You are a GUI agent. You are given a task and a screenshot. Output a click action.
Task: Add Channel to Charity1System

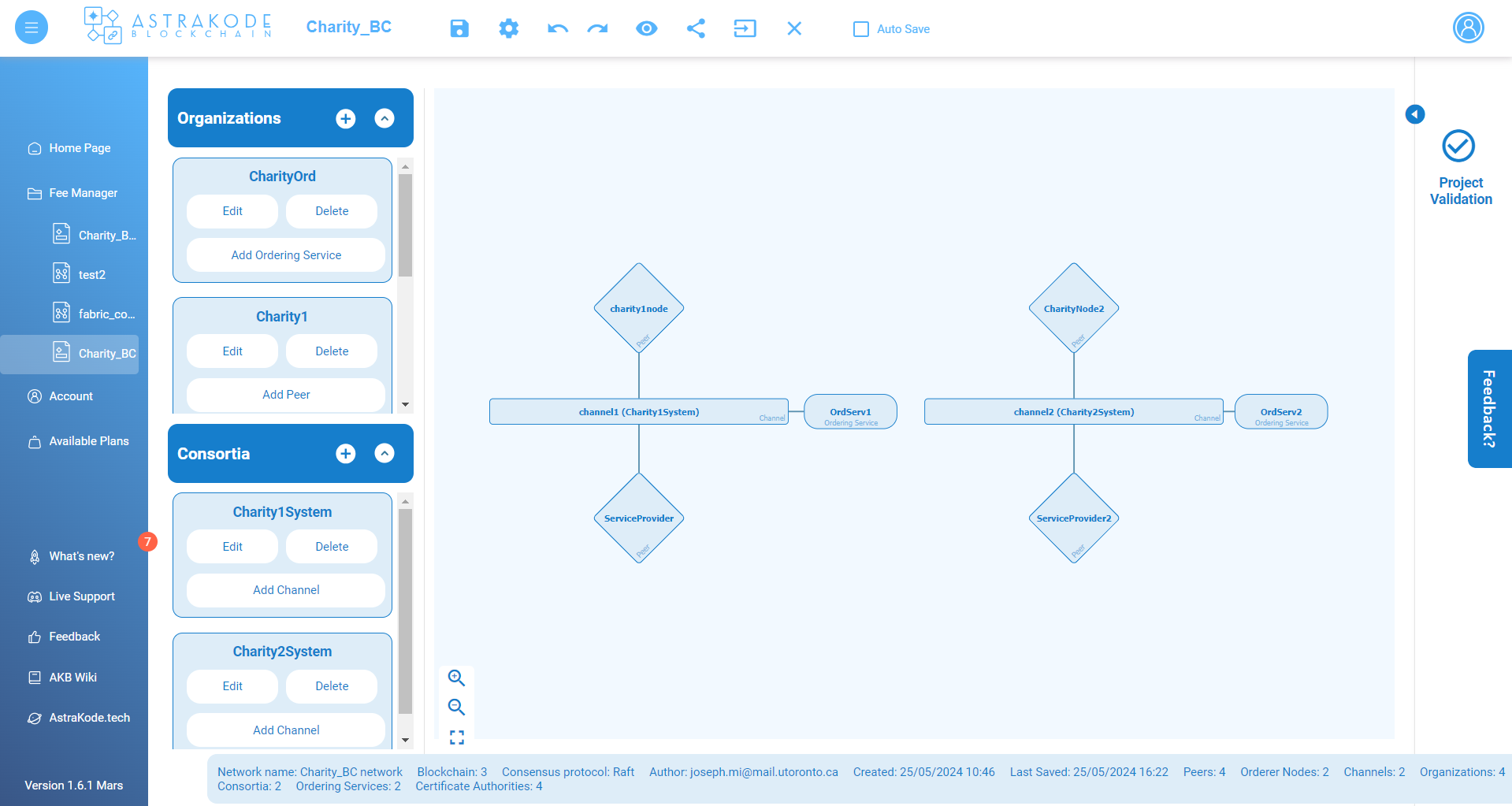click(286, 590)
